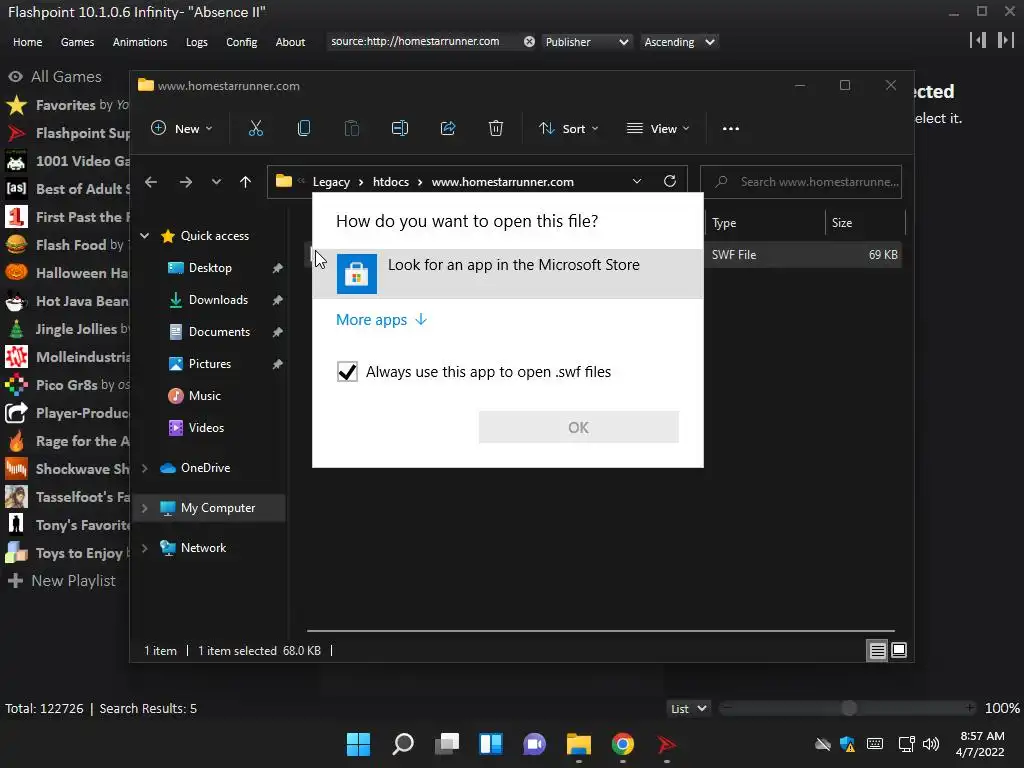Click the Delete trash icon in Explorer
The width and height of the screenshot is (1024, 768).
pyautogui.click(x=496, y=128)
